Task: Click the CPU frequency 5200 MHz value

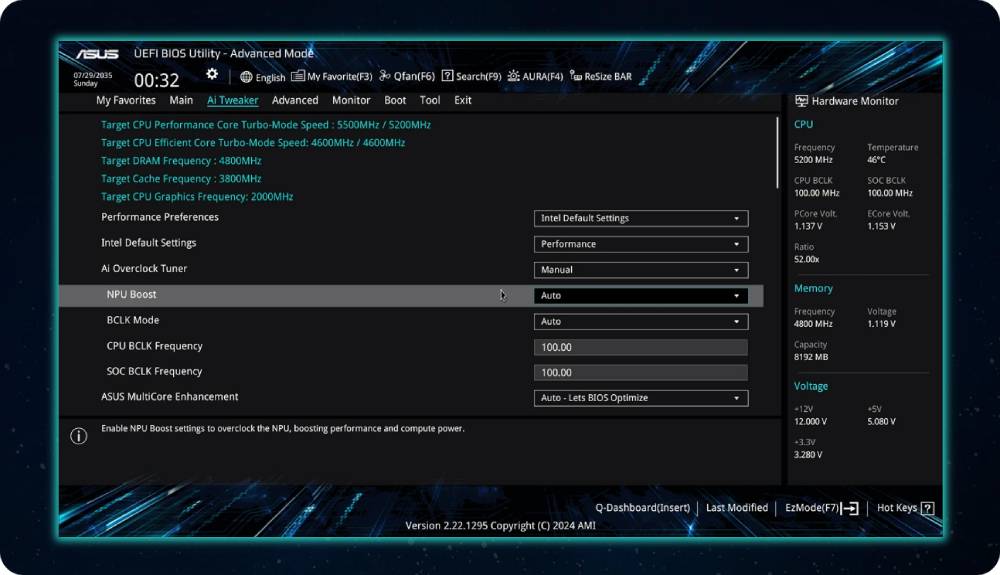Action: pyautogui.click(x=813, y=160)
